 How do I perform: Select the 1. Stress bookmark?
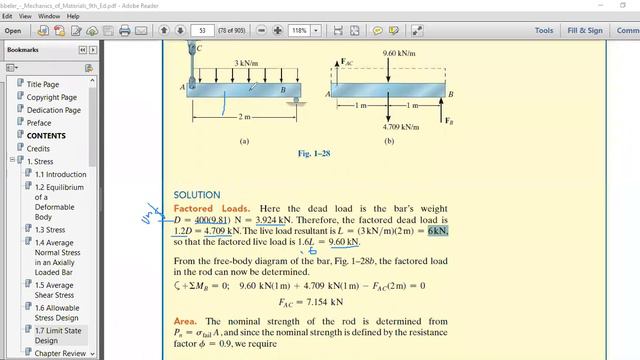(40, 162)
